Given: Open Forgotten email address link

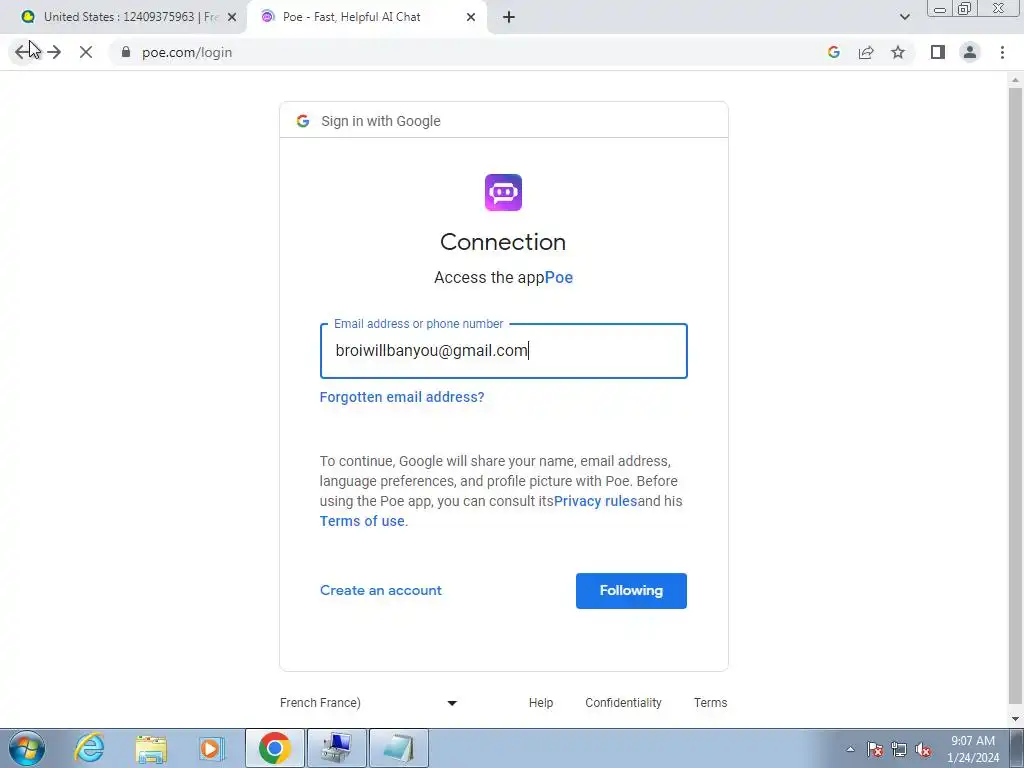Looking at the screenshot, I should coord(402,397).
